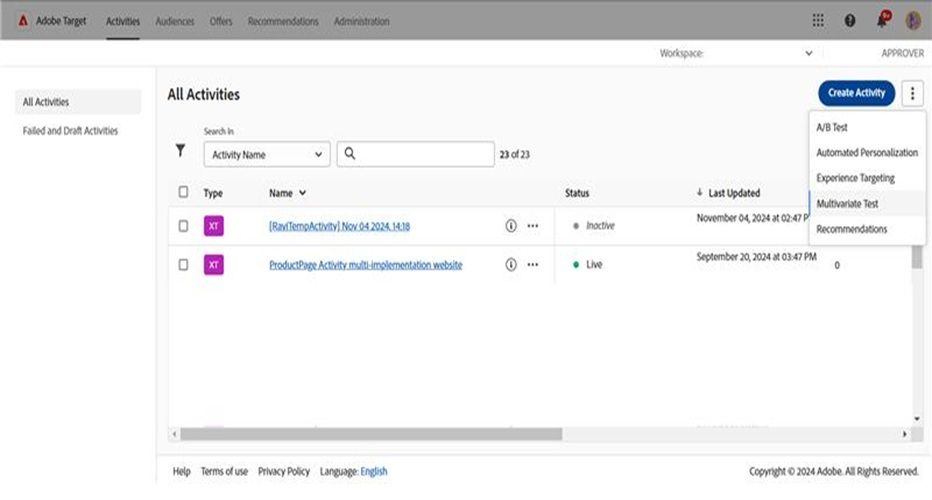Screen dimensions: 932x500
Task: Check the ProductPage Activity row checkbox
Action: (183, 265)
